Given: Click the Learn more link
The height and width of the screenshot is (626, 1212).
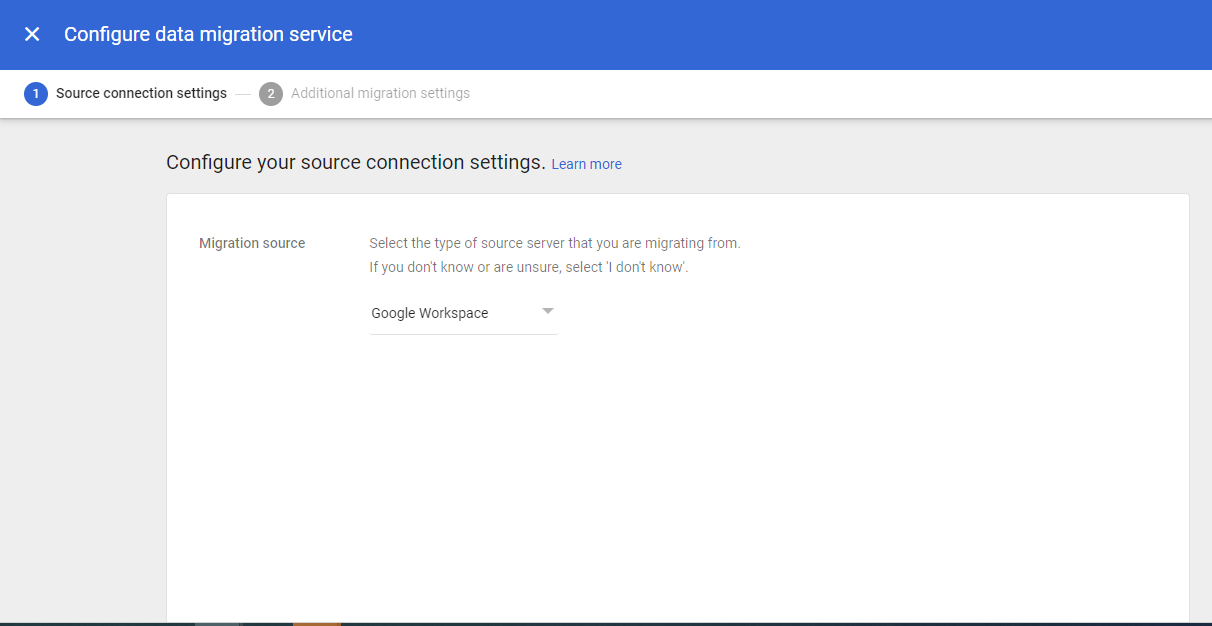Looking at the screenshot, I should tap(586, 164).
